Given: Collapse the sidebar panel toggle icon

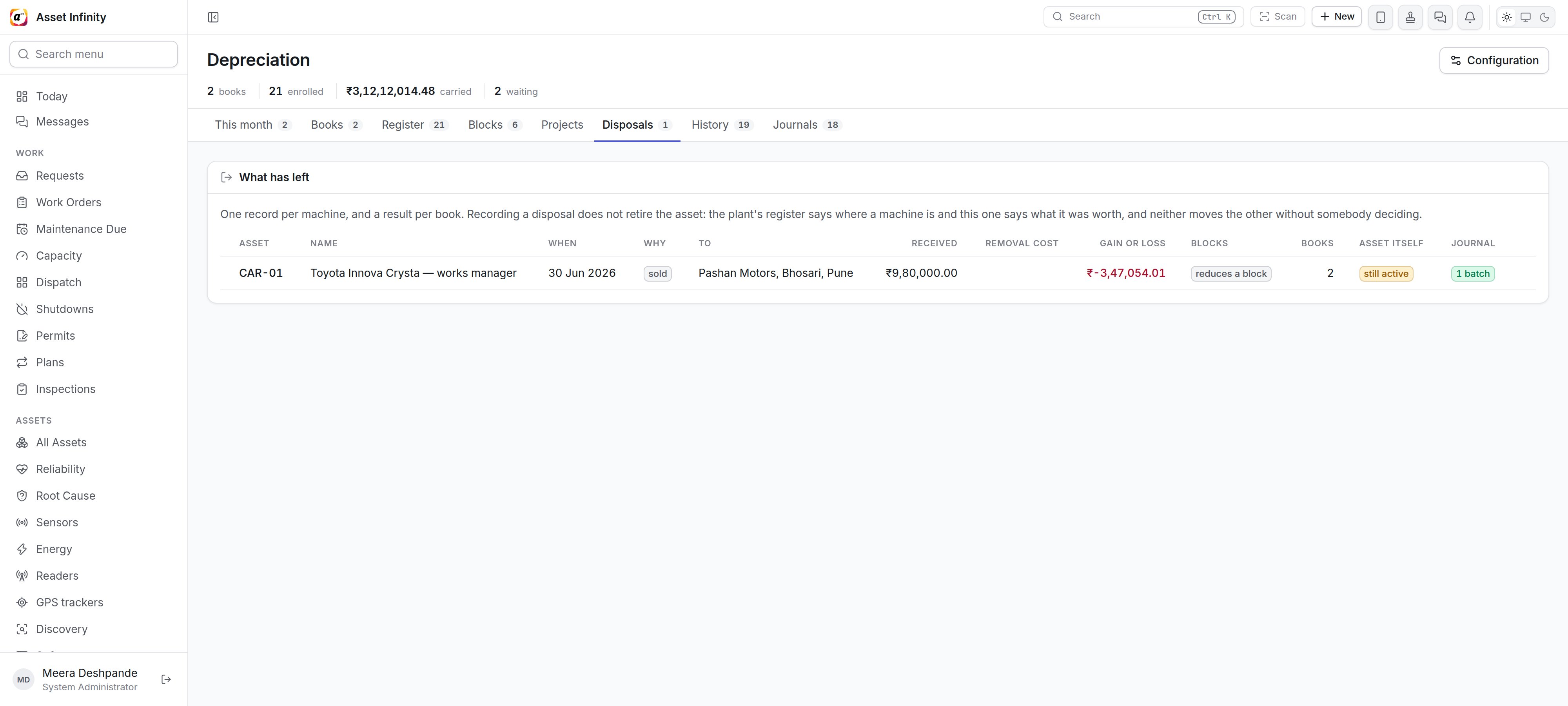Looking at the screenshot, I should [213, 17].
